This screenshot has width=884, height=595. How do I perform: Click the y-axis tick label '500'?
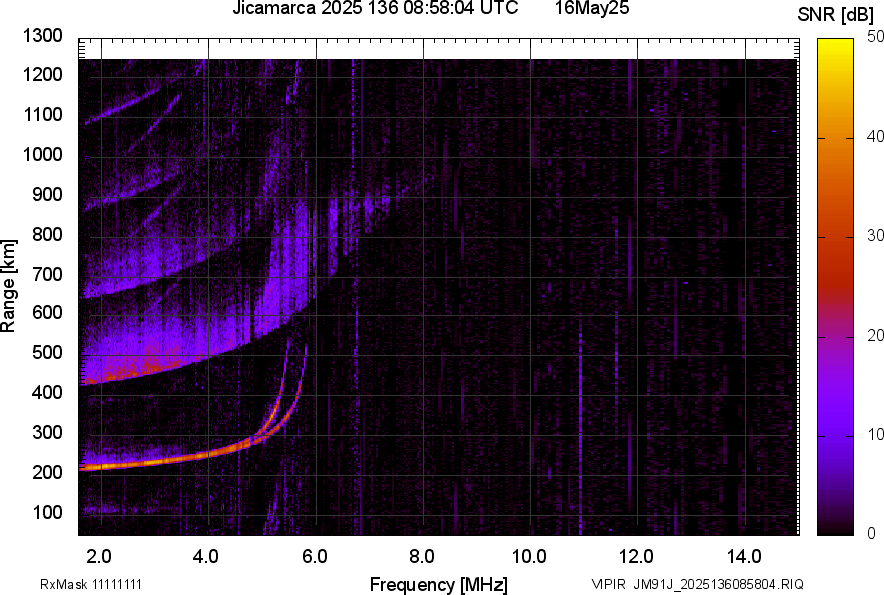point(47,352)
